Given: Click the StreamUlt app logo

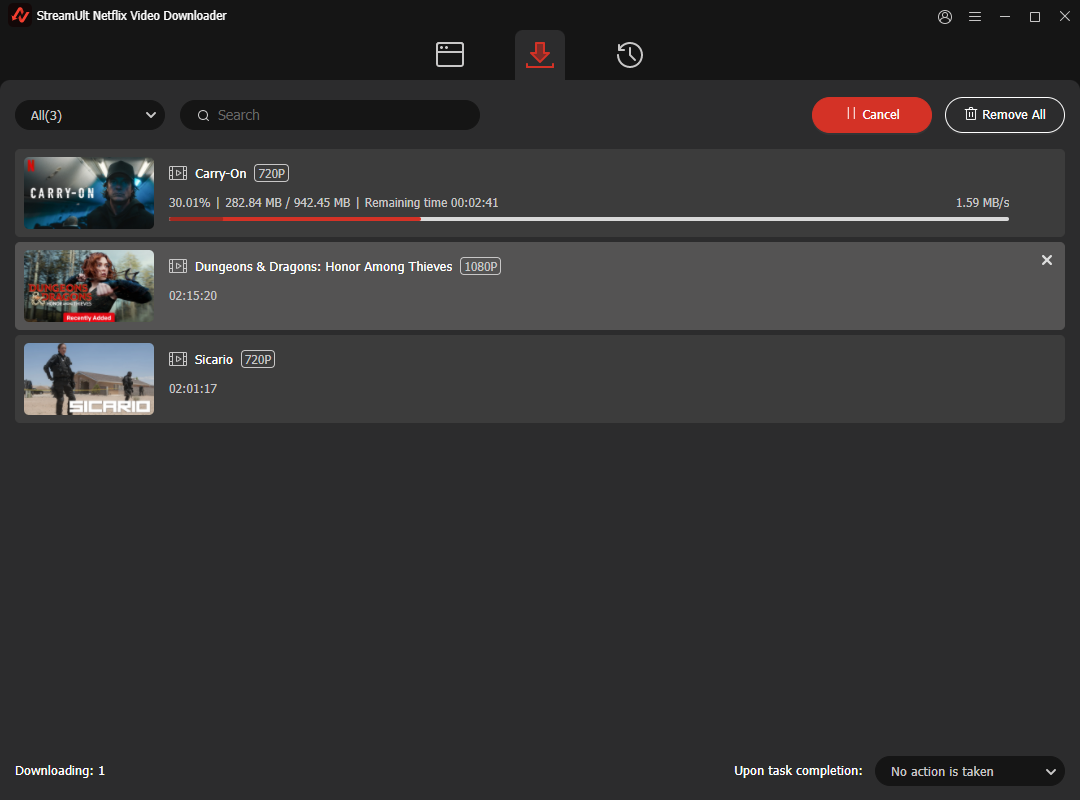Looking at the screenshot, I should point(20,15).
